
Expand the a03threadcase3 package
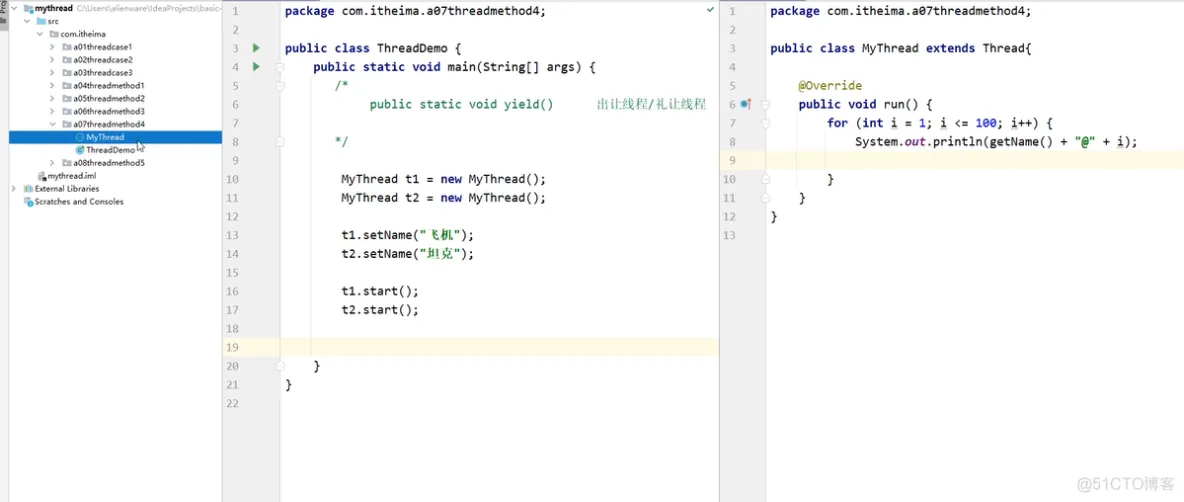52,72
